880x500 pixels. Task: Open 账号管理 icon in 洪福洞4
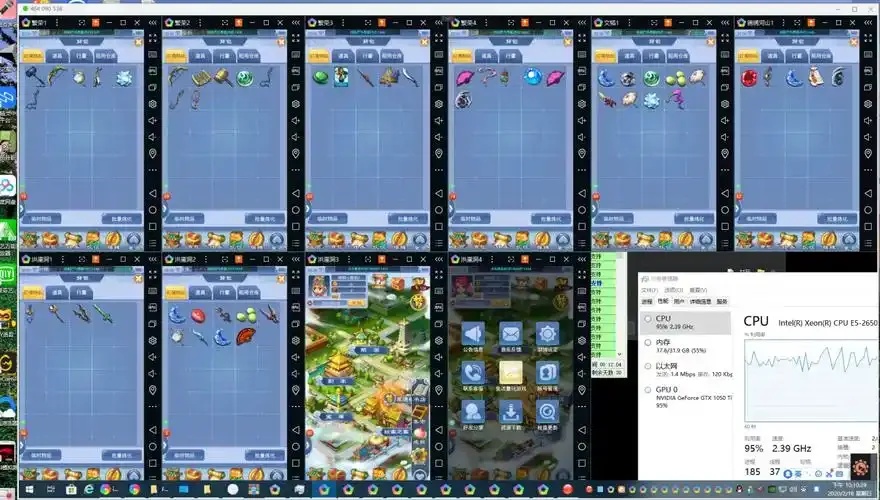pyautogui.click(x=547, y=373)
